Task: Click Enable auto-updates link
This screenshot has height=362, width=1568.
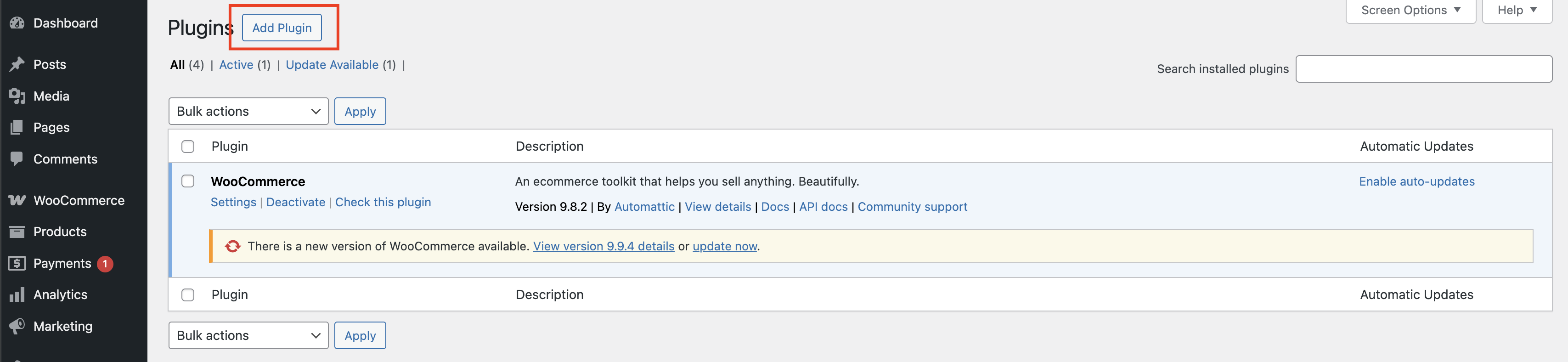Action: click(1417, 181)
